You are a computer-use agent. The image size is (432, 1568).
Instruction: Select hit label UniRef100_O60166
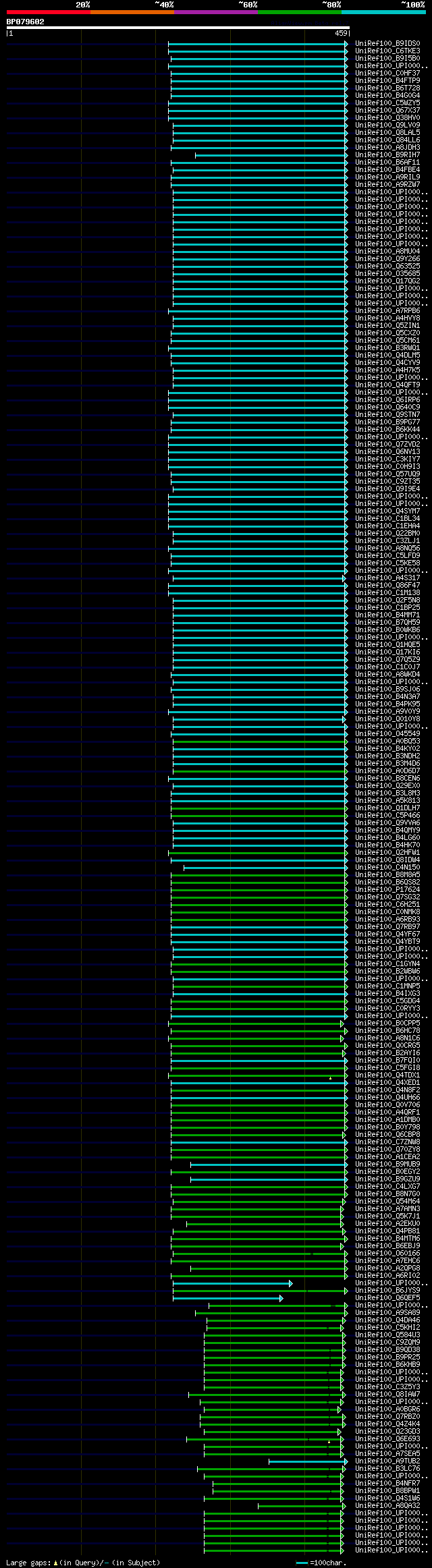tap(387, 1254)
